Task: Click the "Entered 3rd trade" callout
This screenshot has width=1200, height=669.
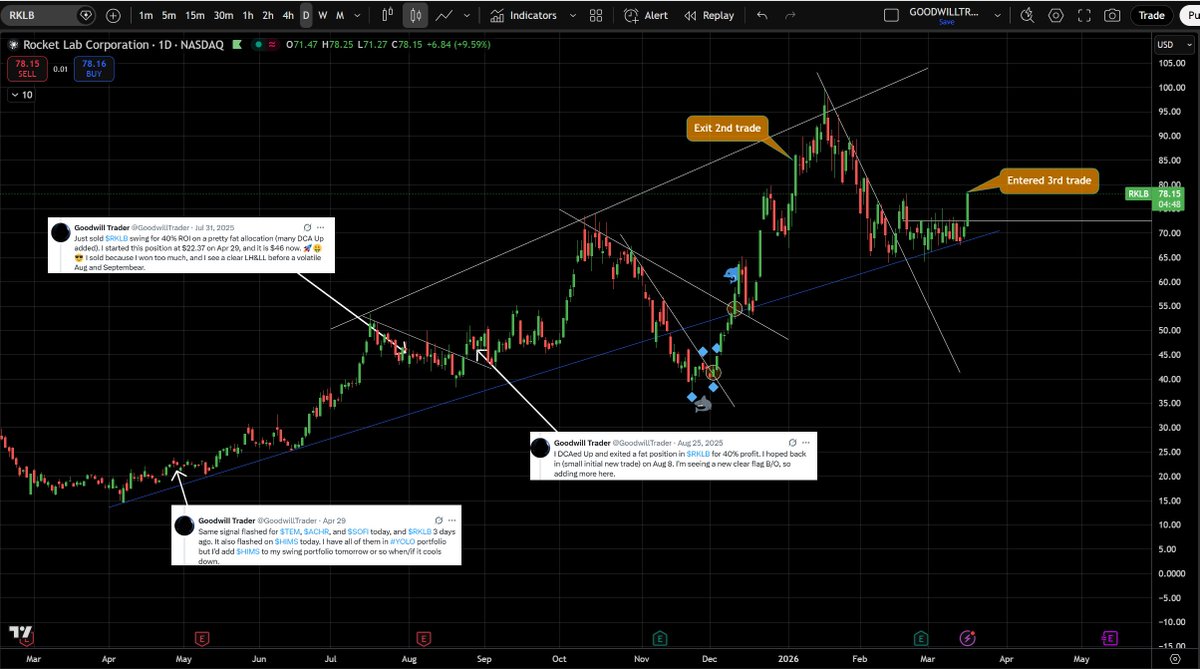Action: [x=1050, y=181]
